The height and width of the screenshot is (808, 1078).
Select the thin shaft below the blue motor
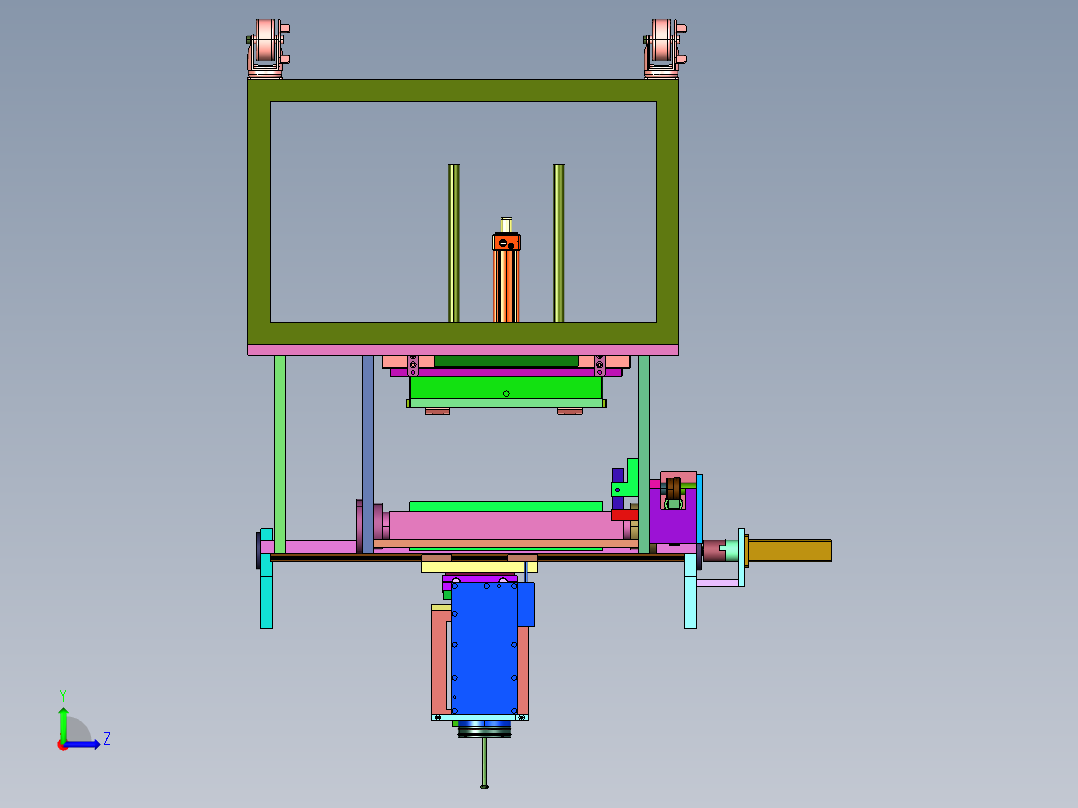(484, 763)
